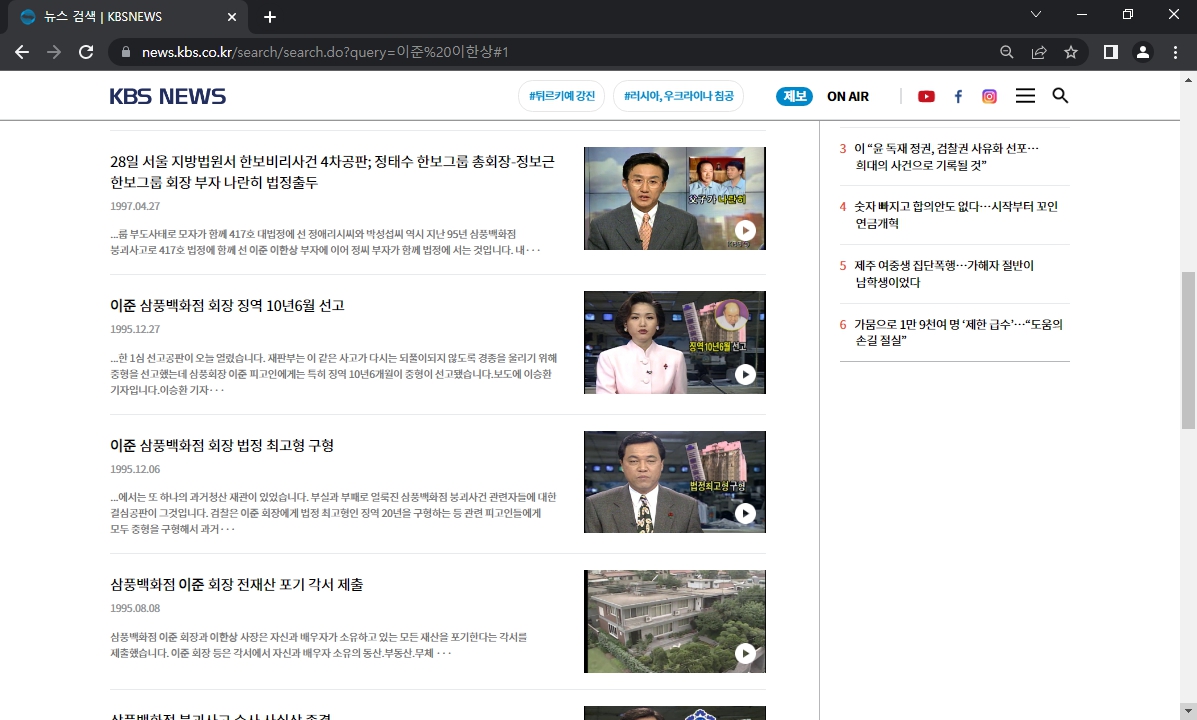Open the Chrome three-dot menu
The height and width of the screenshot is (720, 1197).
(1175, 52)
